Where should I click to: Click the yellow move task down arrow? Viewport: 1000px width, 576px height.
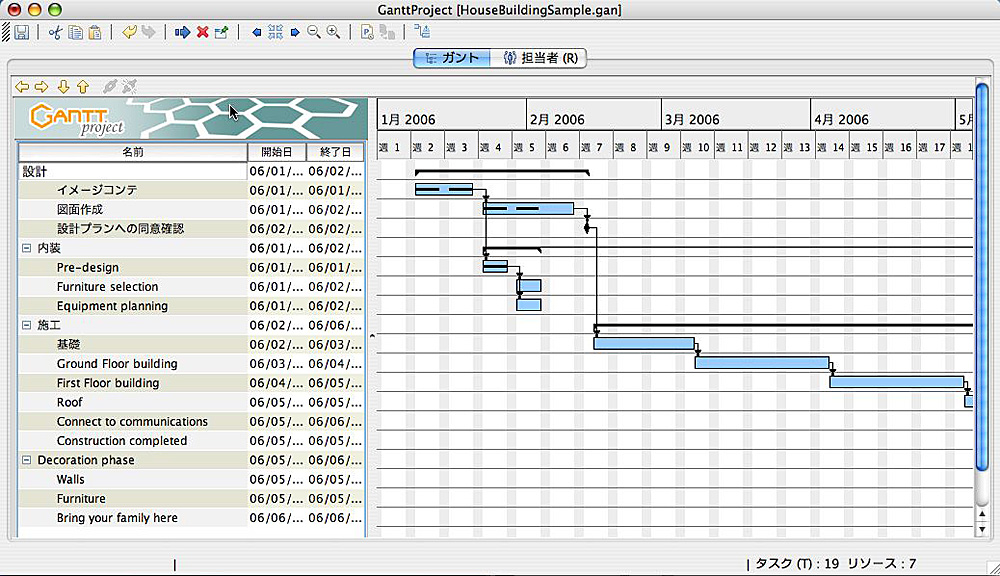click(x=63, y=87)
